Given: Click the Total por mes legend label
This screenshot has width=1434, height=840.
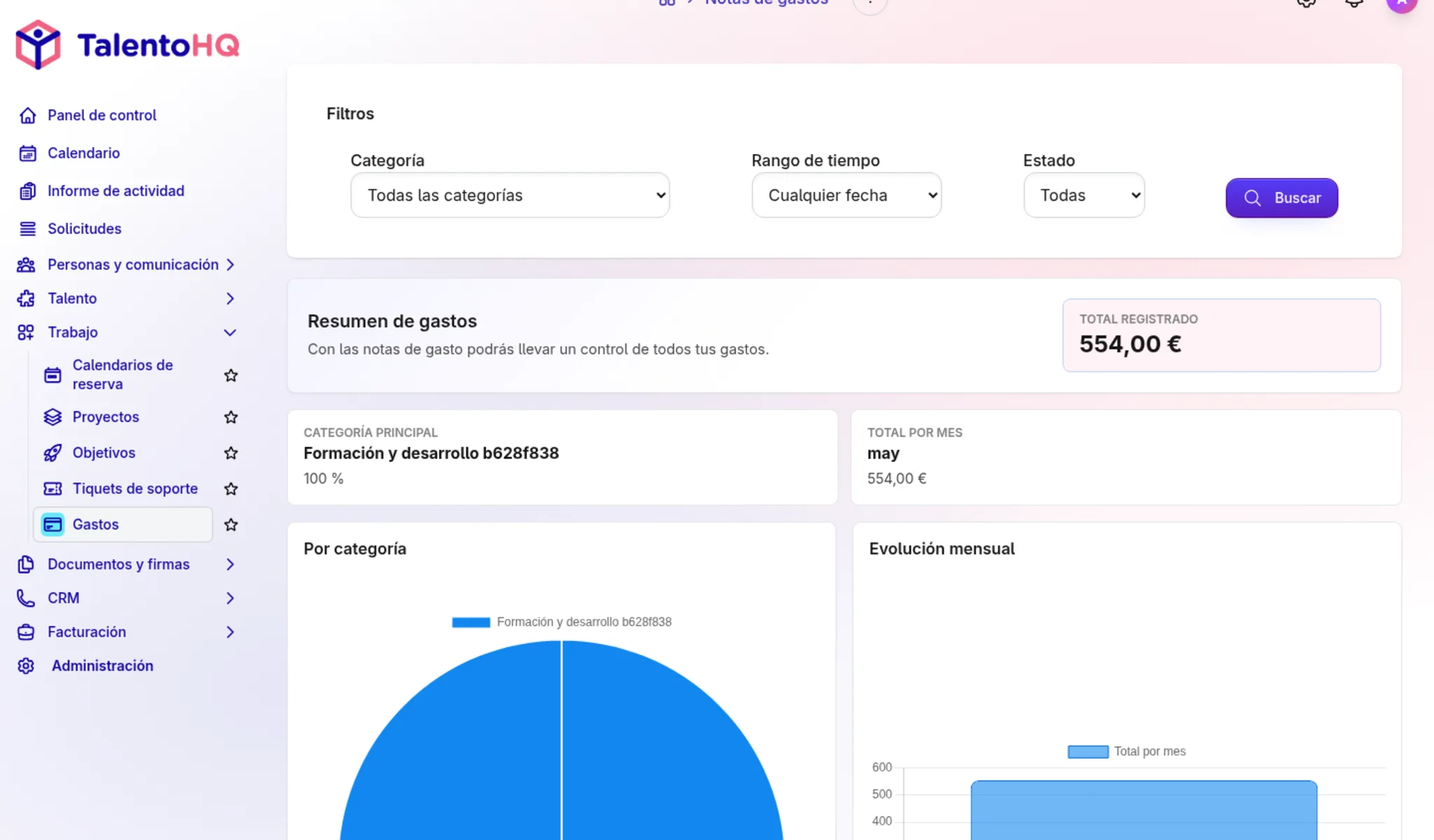Looking at the screenshot, I should click(1150, 752).
